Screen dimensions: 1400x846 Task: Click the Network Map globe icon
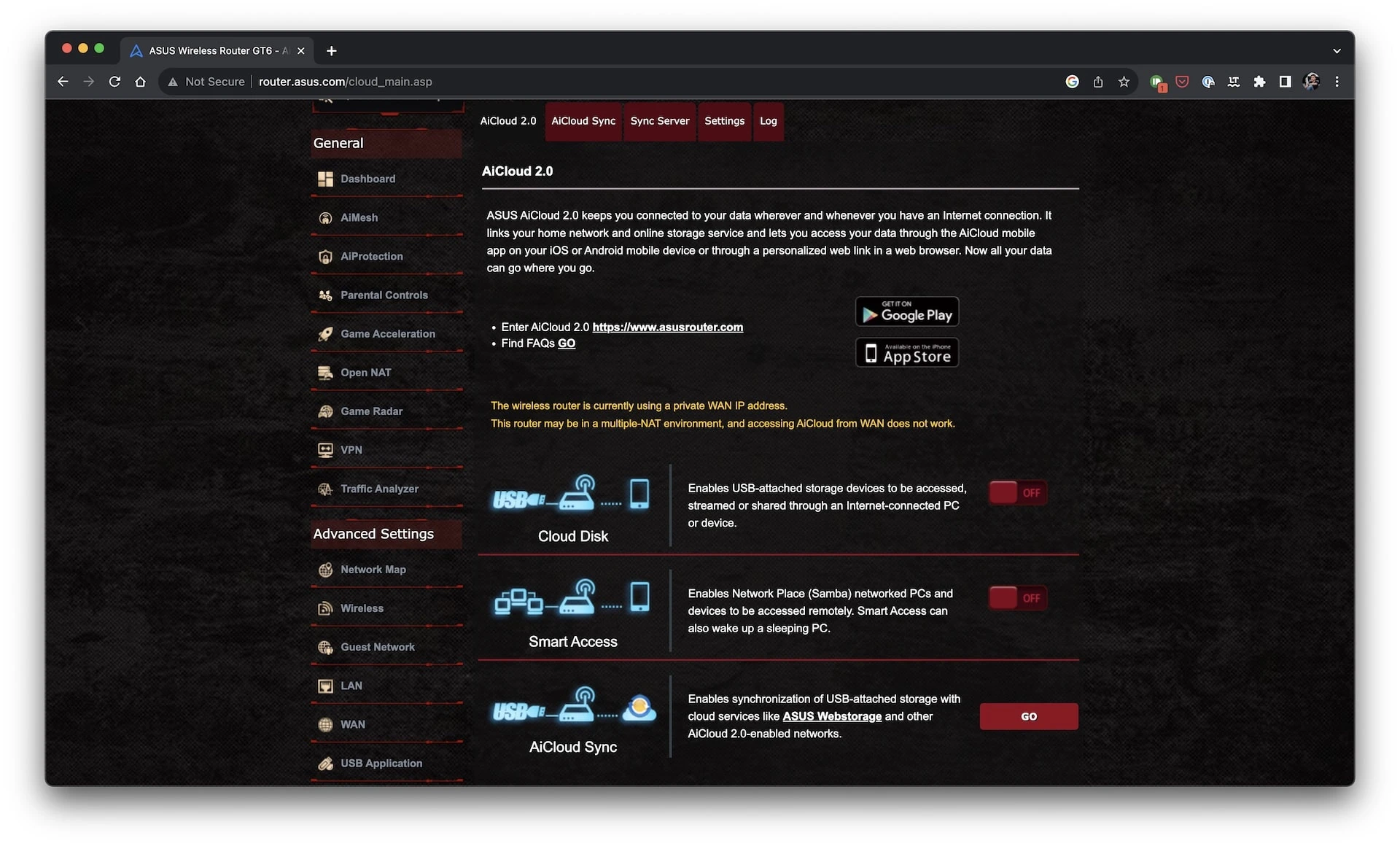click(x=325, y=570)
